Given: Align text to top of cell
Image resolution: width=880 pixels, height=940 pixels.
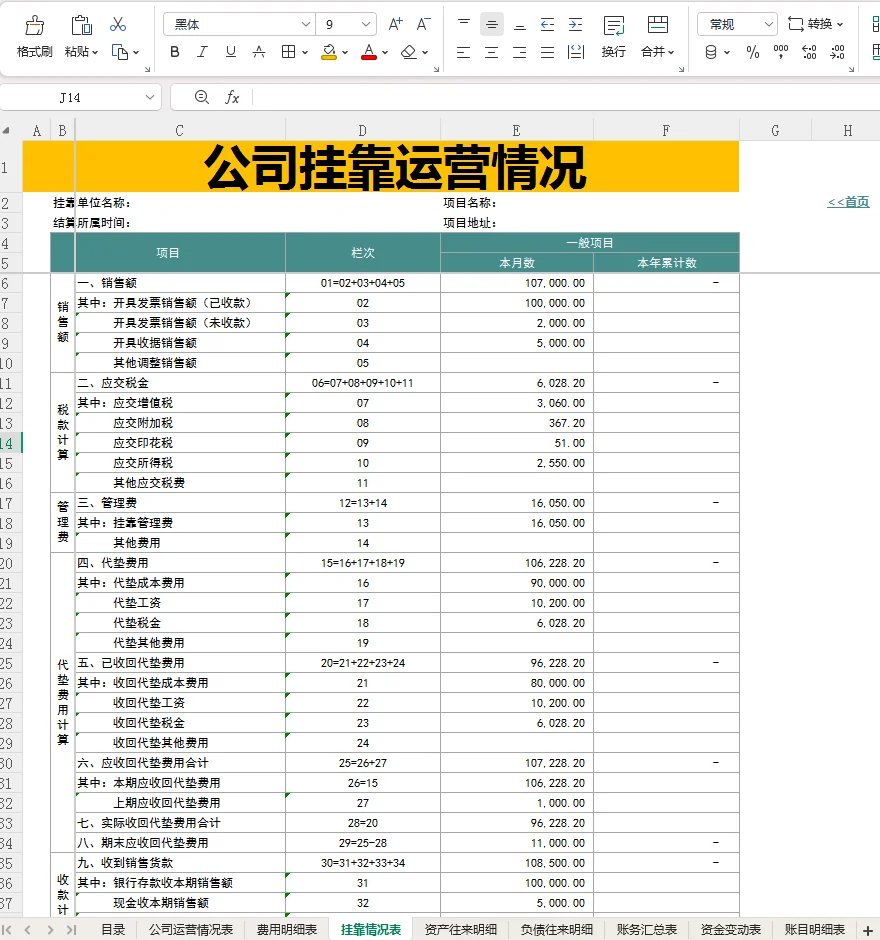Looking at the screenshot, I should click(463, 24).
